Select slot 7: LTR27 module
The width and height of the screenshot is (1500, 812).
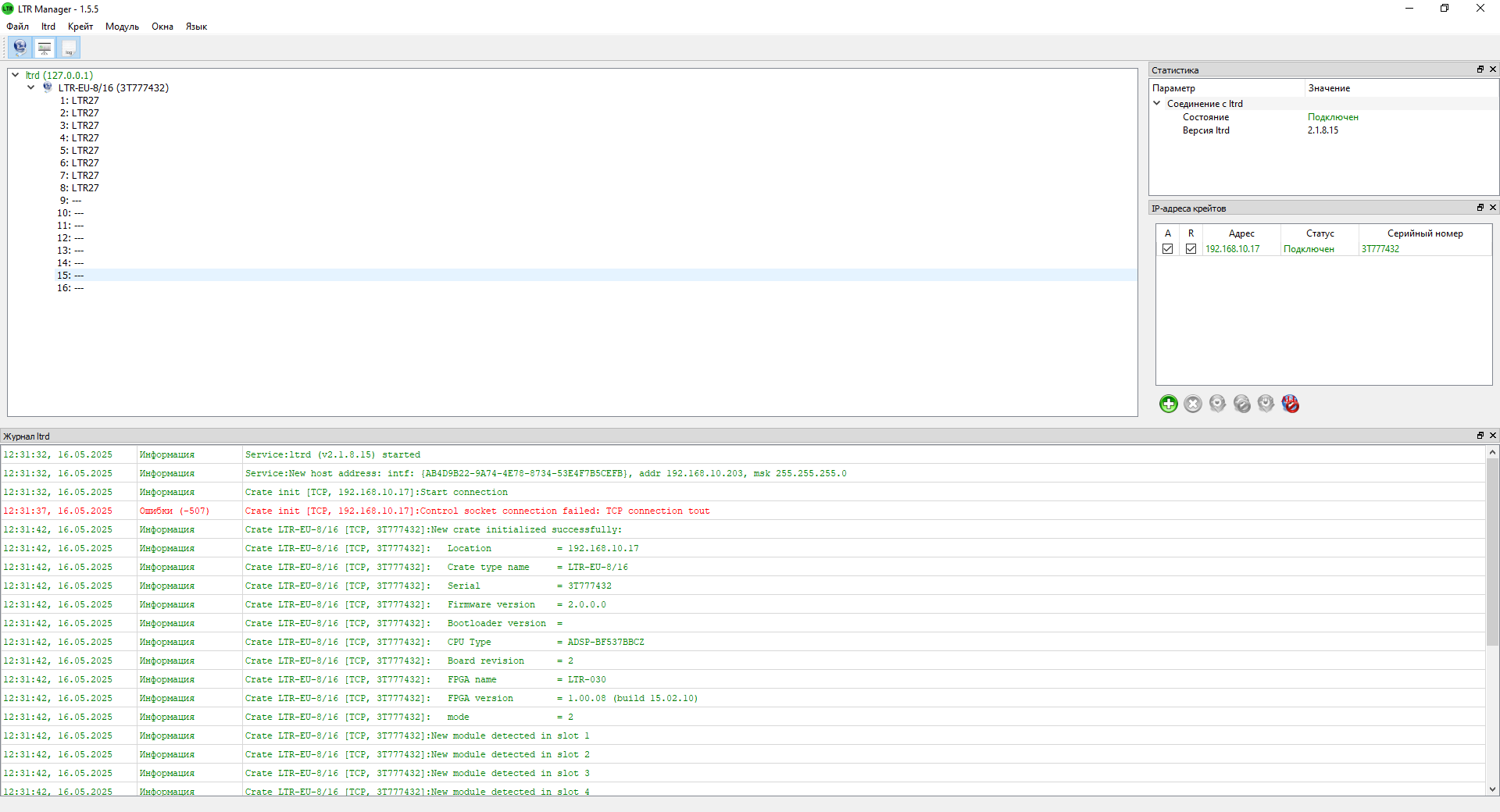[x=80, y=175]
